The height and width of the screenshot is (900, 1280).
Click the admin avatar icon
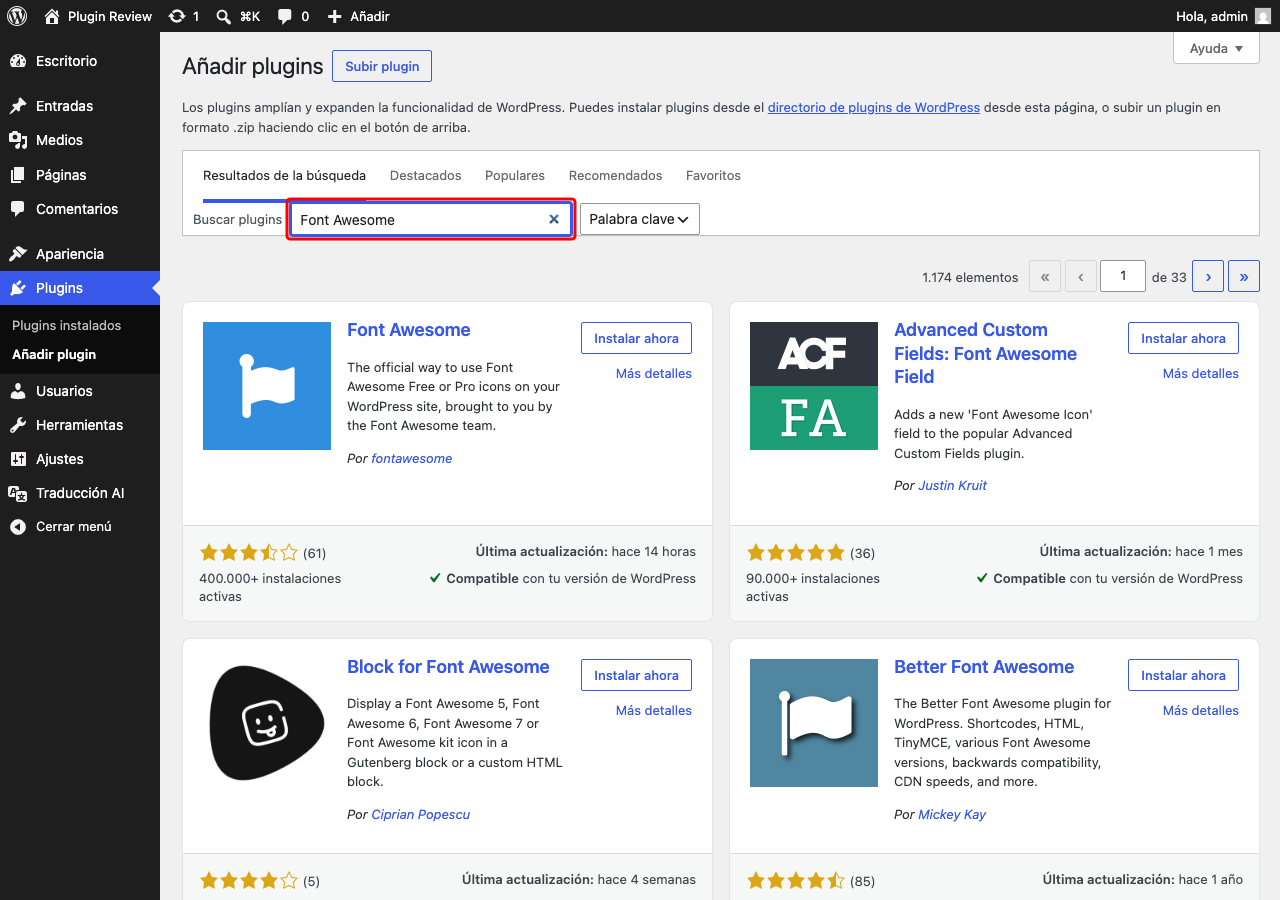(x=1264, y=16)
